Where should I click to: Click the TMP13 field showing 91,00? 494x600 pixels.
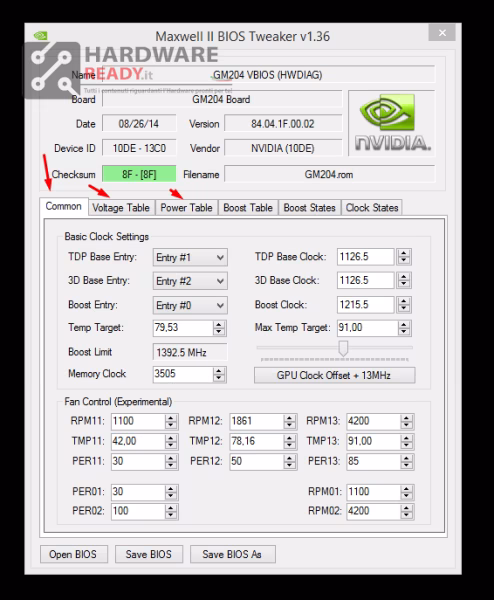click(373, 441)
